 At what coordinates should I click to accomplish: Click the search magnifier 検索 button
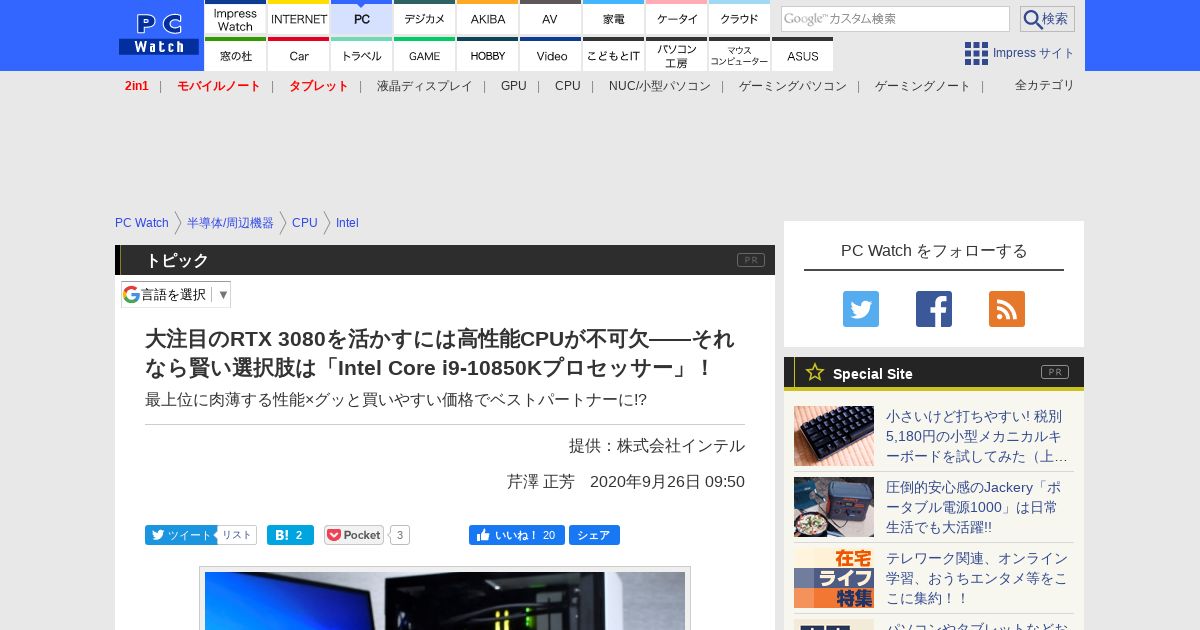1047,19
